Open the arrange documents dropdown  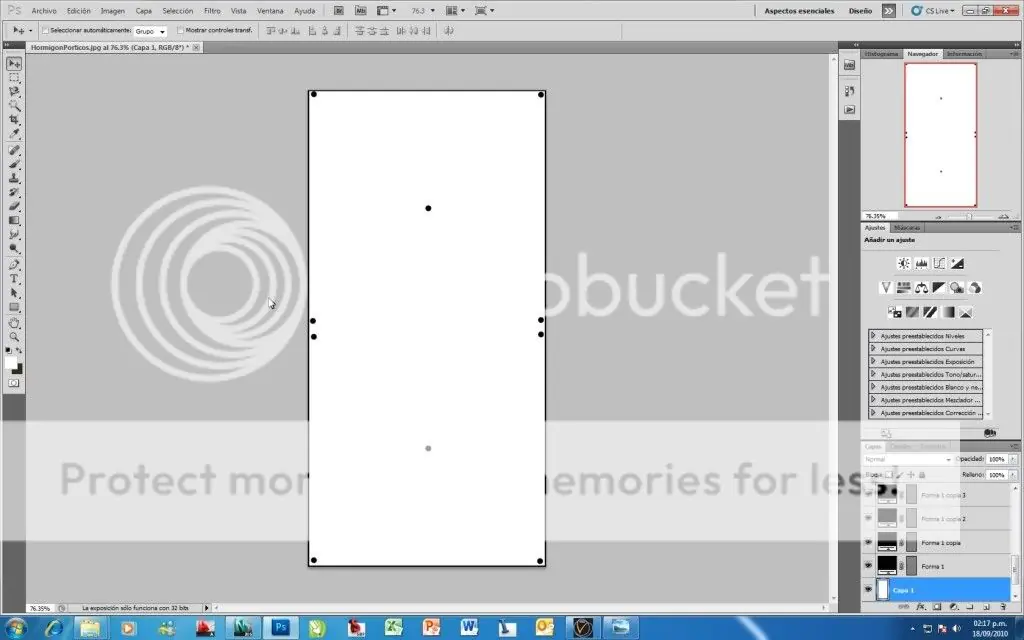[455, 10]
